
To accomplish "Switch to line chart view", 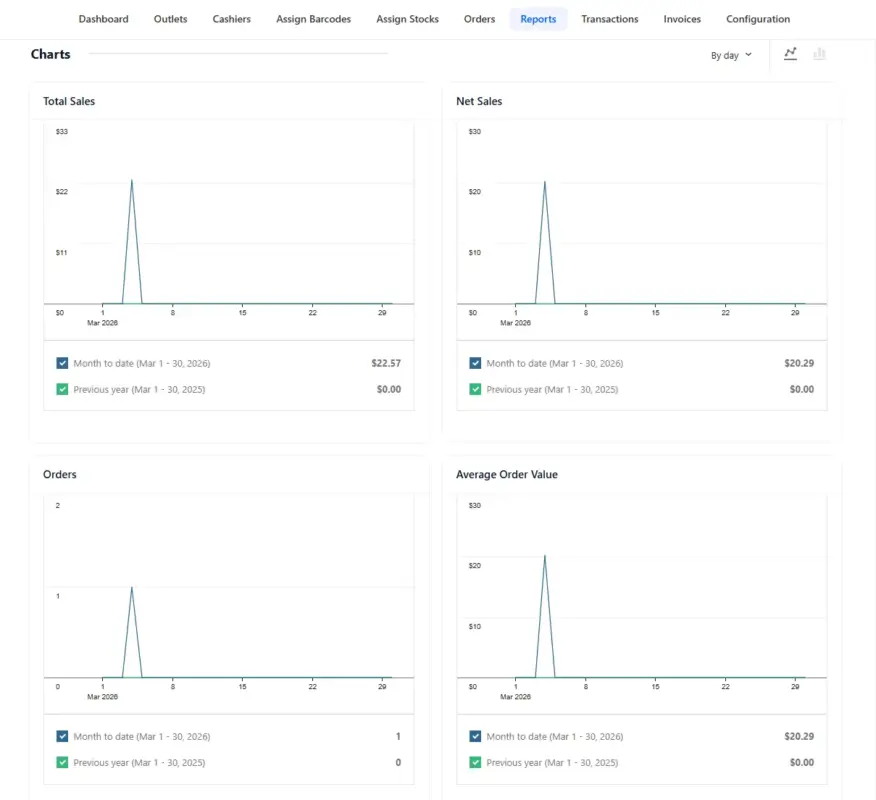I will click(790, 54).
